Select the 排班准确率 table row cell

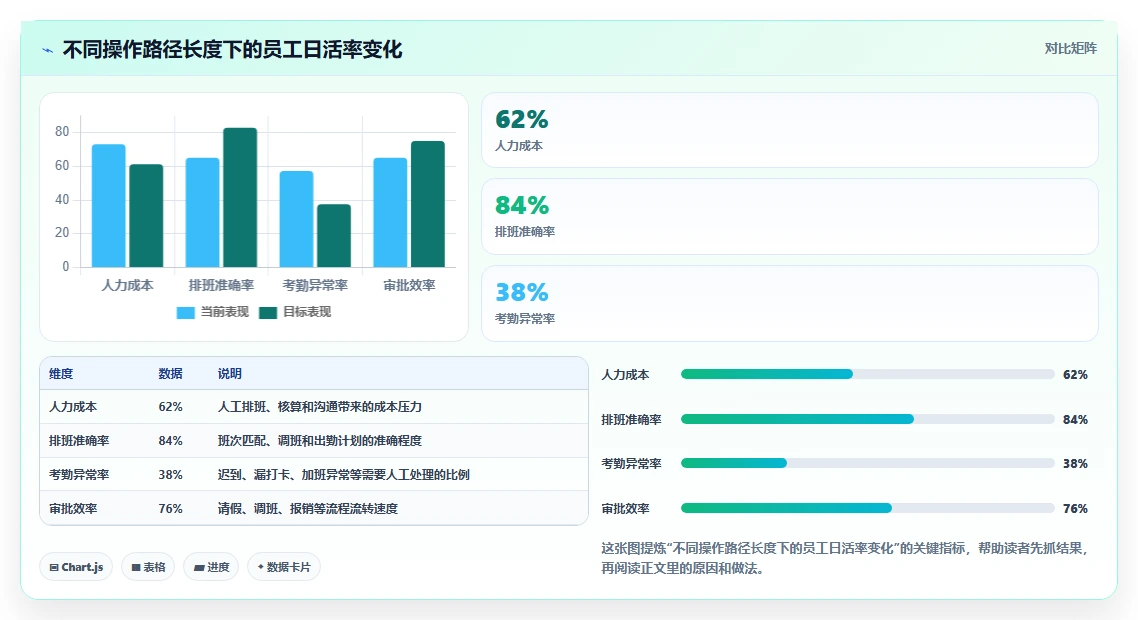coord(79,441)
